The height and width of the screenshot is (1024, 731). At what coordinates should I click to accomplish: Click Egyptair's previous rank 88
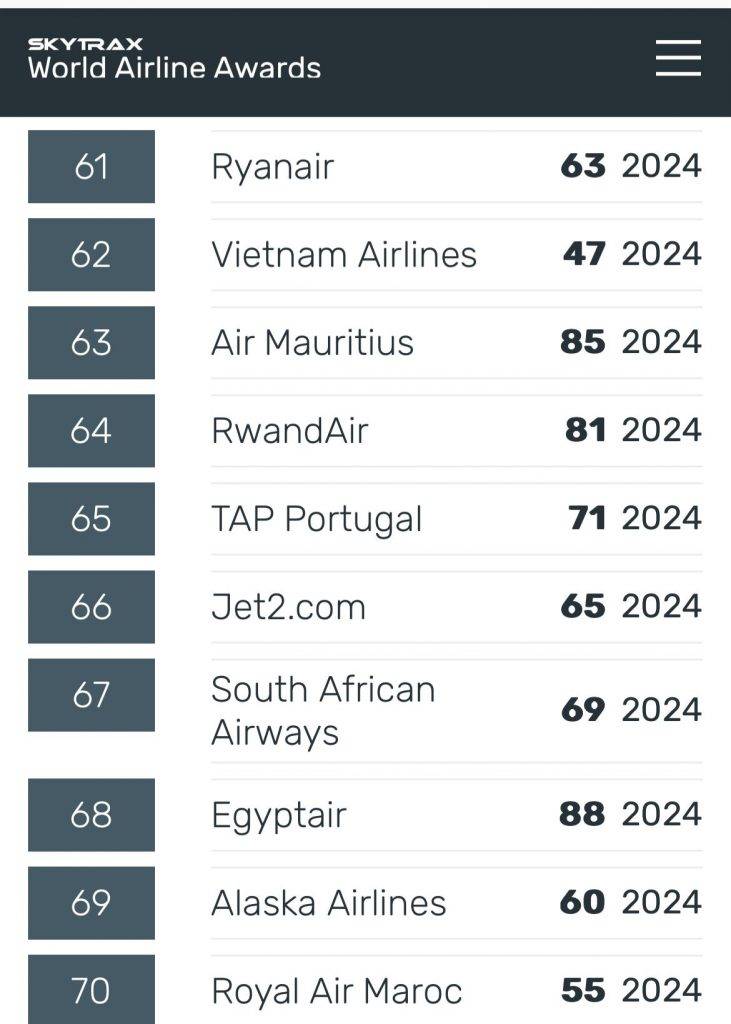click(x=582, y=814)
